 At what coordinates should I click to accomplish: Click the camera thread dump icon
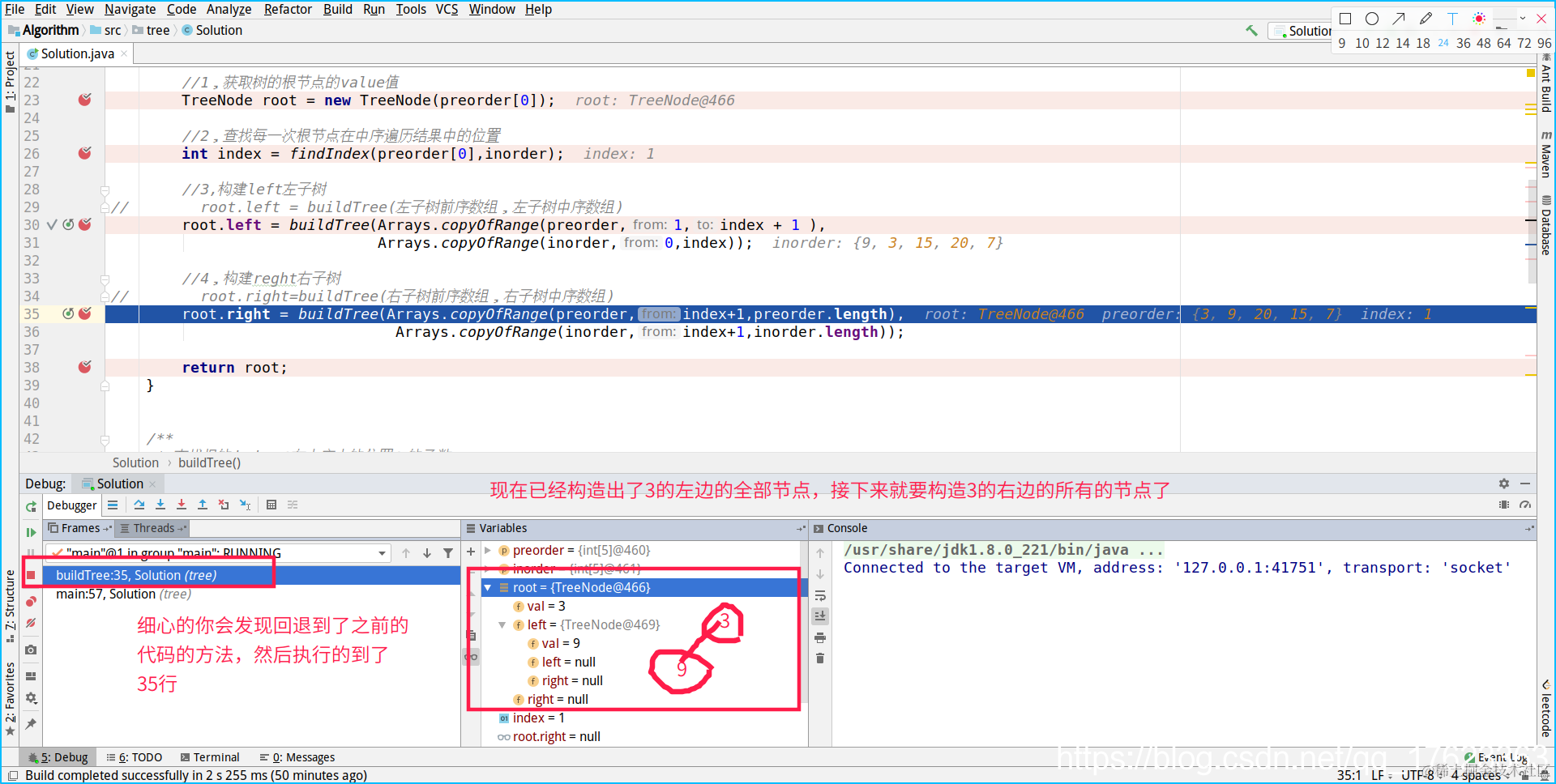tap(31, 650)
